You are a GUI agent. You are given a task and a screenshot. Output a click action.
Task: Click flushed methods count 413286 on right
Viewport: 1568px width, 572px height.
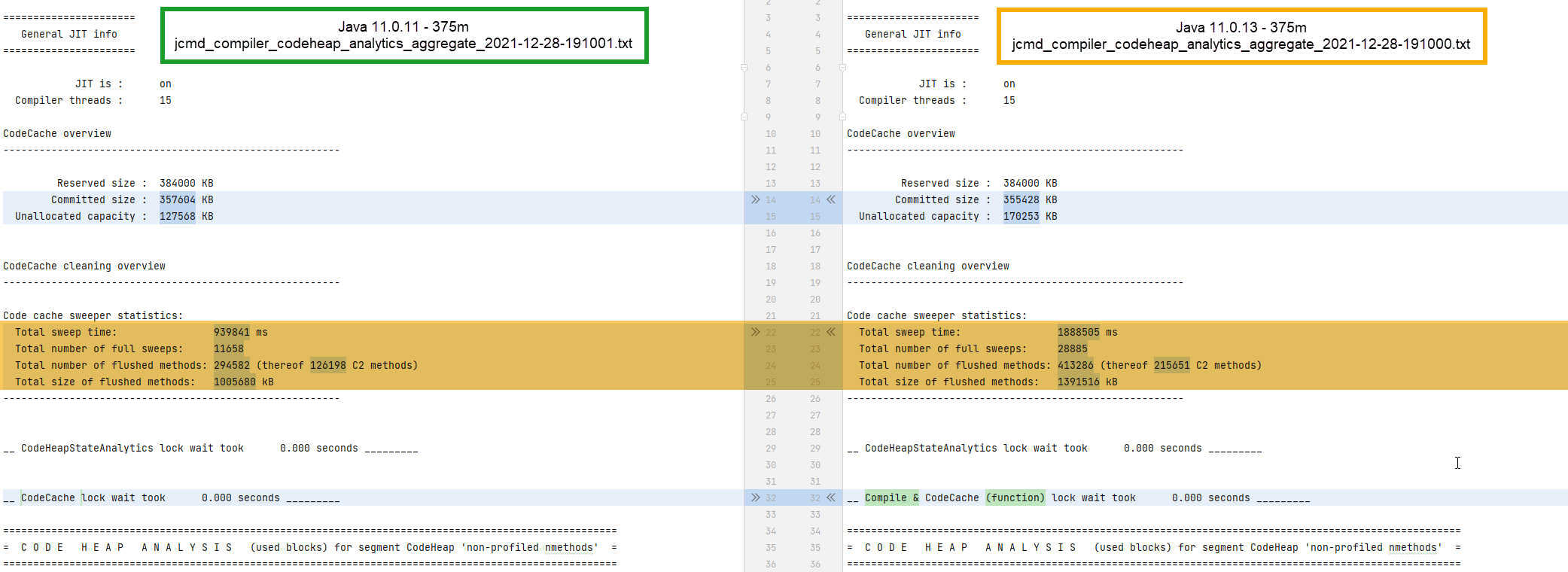click(x=1076, y=365)
